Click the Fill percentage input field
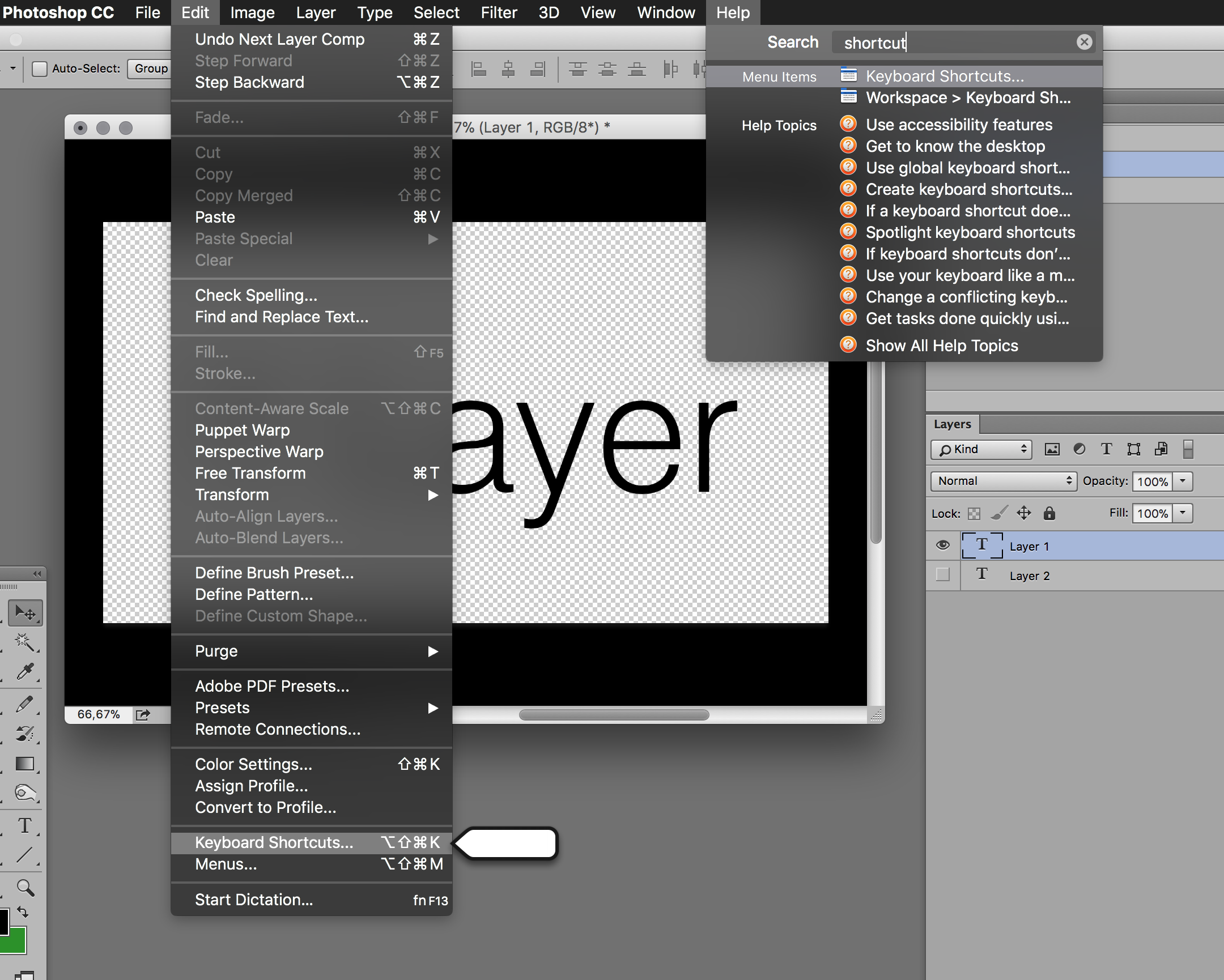The width and height of the screenshot is (1224, 980). click(x=1152, y=514)
